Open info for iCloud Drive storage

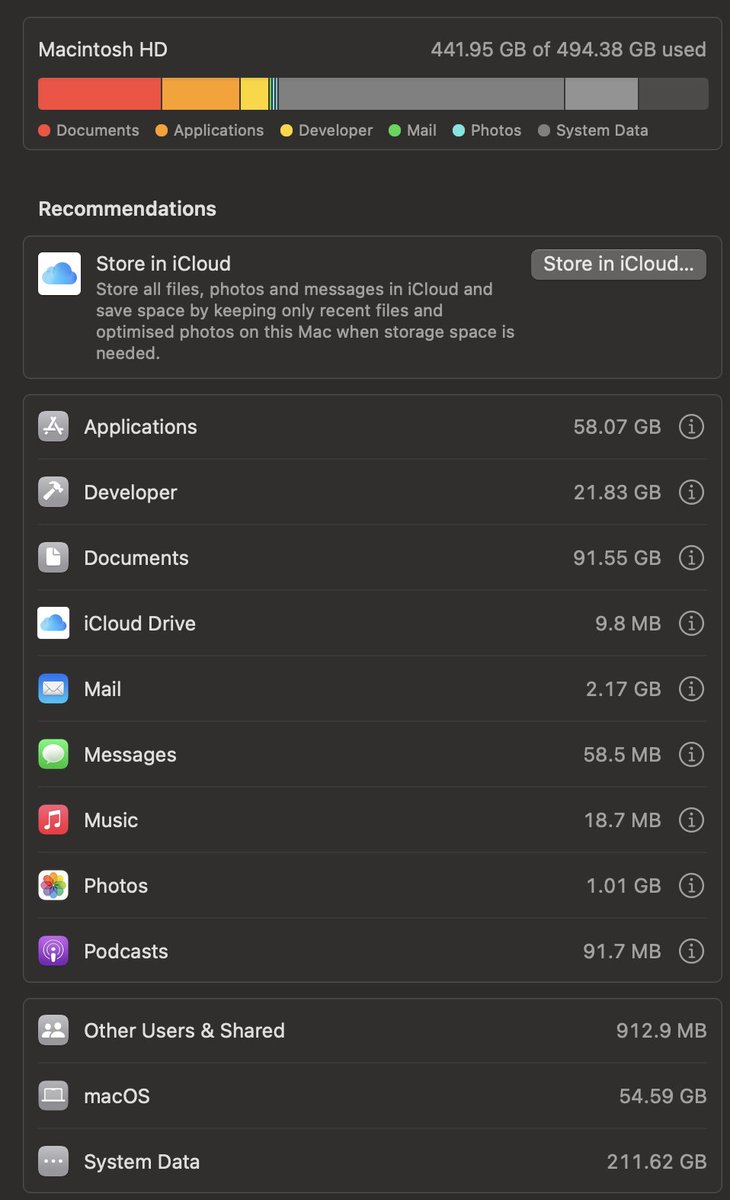[x=691, y=623]
